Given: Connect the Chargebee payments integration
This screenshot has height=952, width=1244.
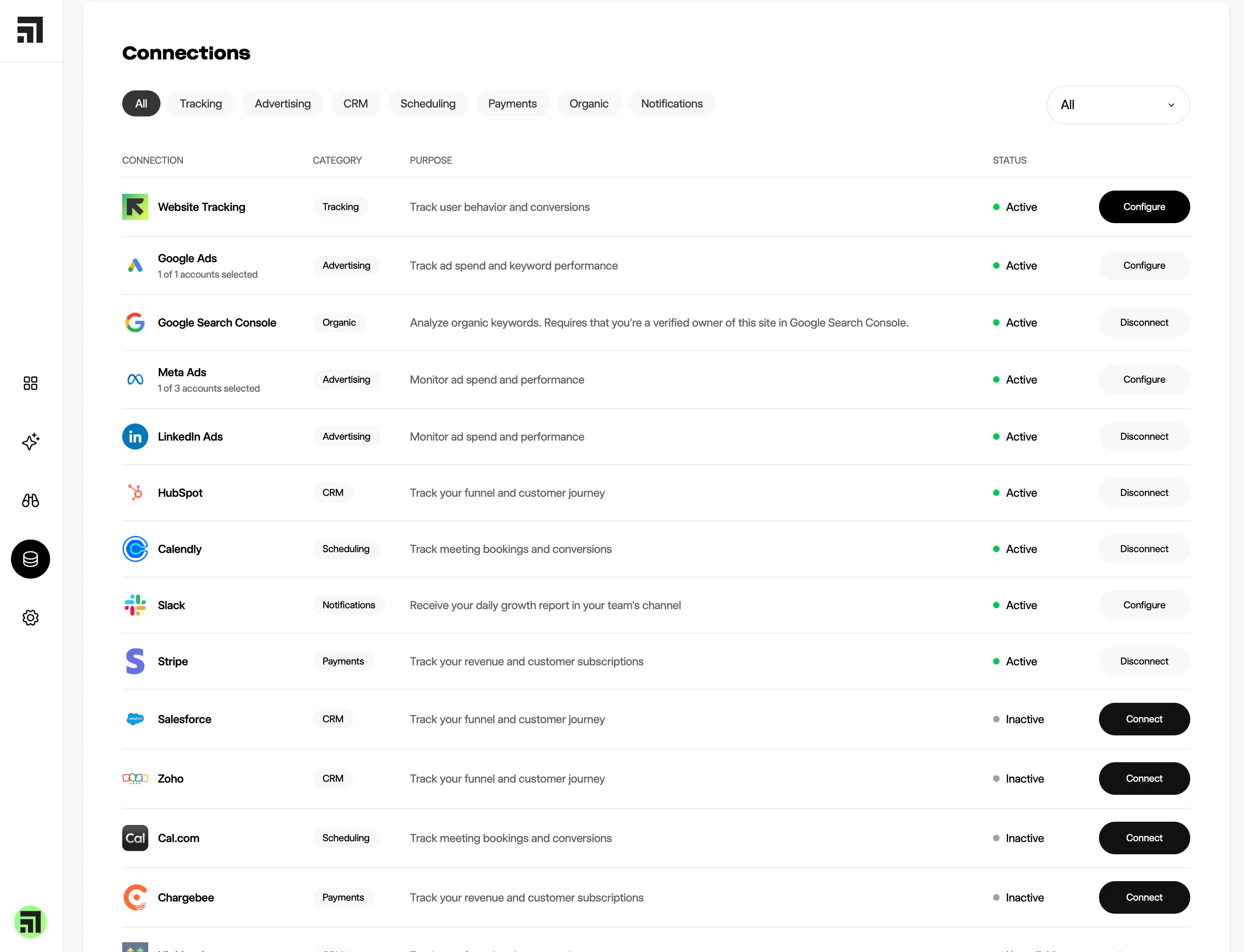Looking at the screenshot, I should pos(1144,897).
